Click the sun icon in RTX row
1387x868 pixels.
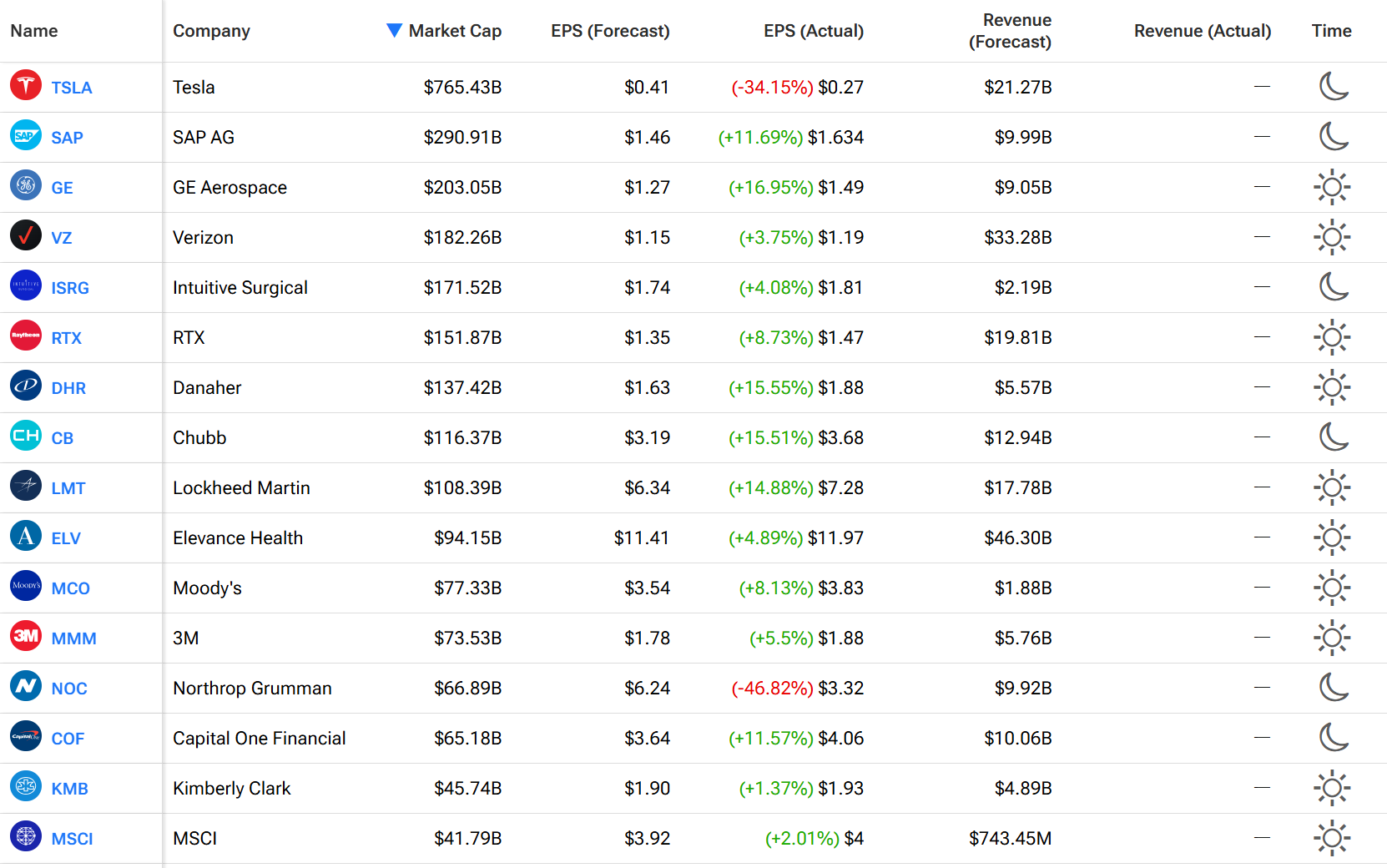(x=1332, y=337)
